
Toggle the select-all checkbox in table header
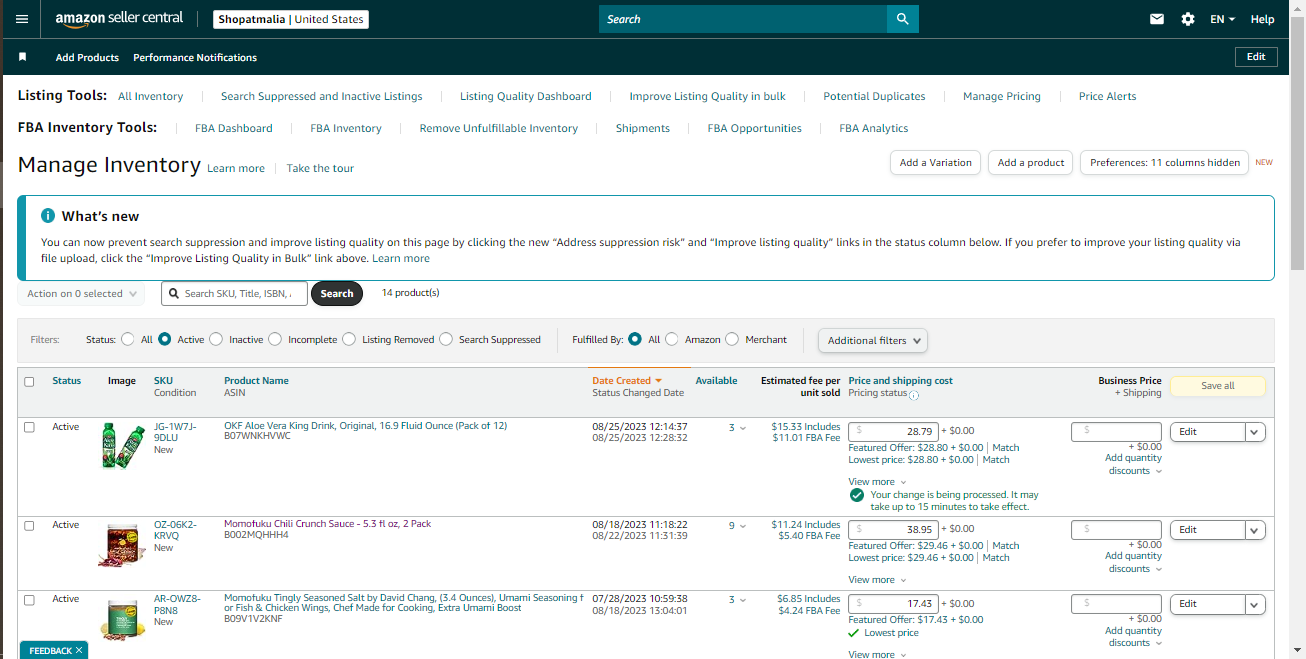click(x=29, y=381)
